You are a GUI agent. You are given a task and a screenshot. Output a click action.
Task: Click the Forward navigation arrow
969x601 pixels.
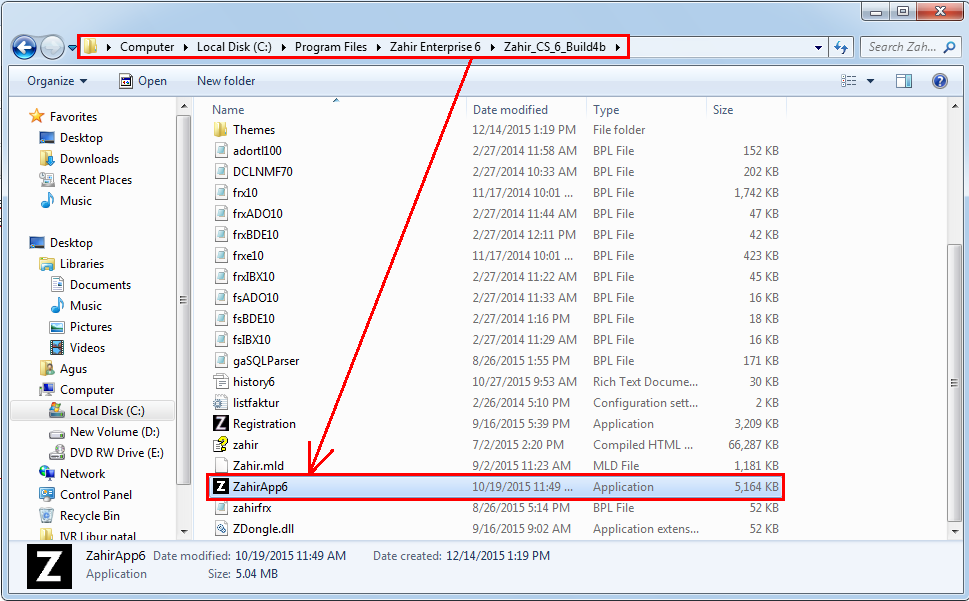point(52,47)
